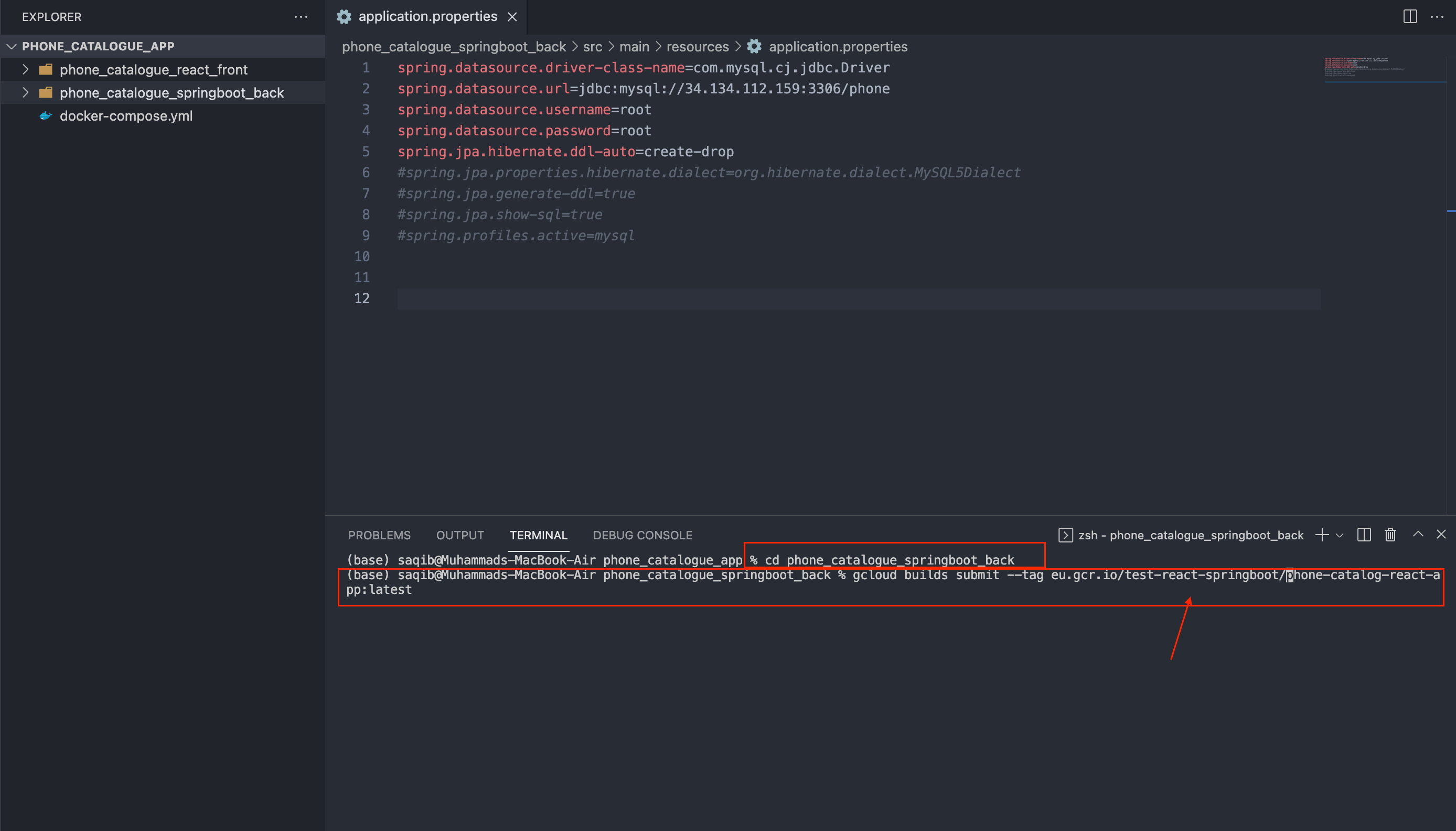Viewport: 1456px width, 831px height.
Task: Close the application.properties tab
Action: coord(512,17)
